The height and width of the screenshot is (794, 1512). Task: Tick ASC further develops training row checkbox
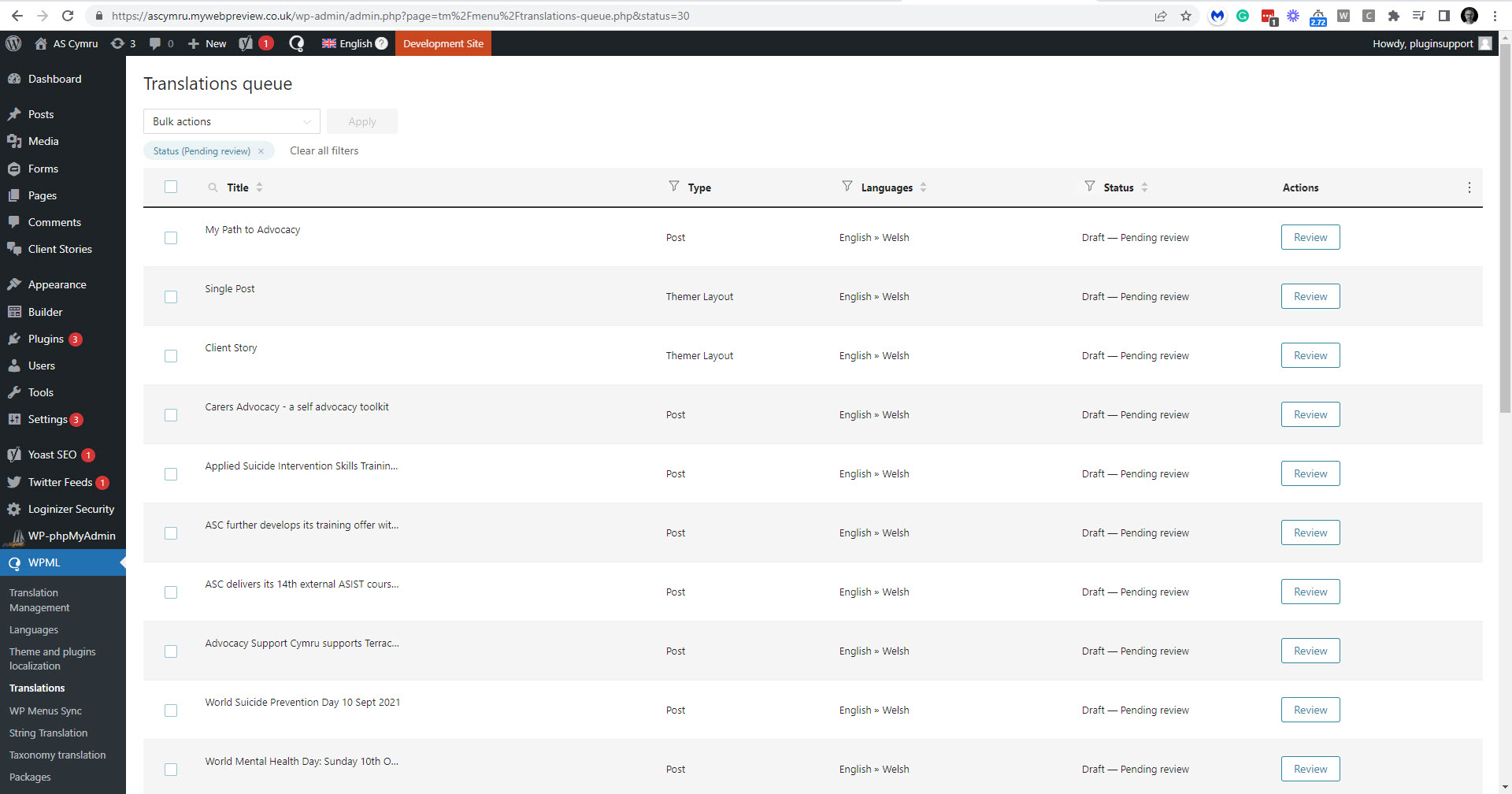pyautogui.click(x=171, y=533)
